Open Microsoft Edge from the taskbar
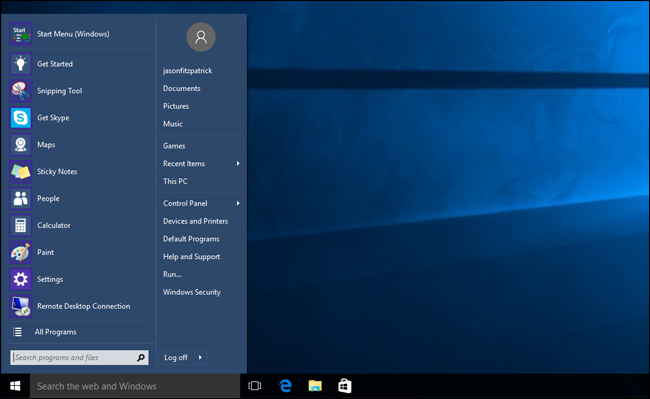Screen dimensions: 650x399 pyautogui.click(x=285, y=386)
